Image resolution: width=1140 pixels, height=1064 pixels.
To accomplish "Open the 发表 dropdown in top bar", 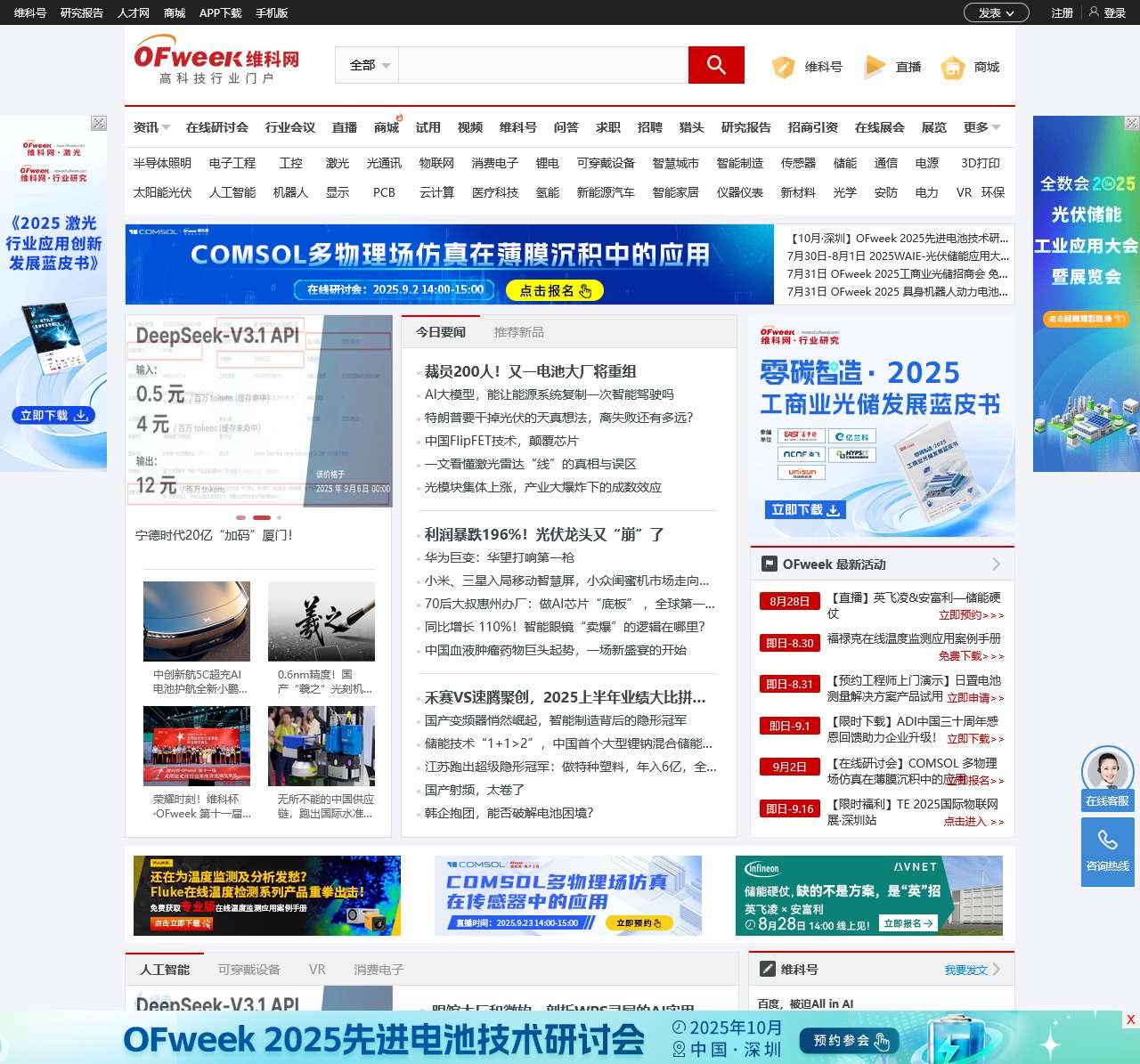I will pyautogui.click(x=996, y=12).
